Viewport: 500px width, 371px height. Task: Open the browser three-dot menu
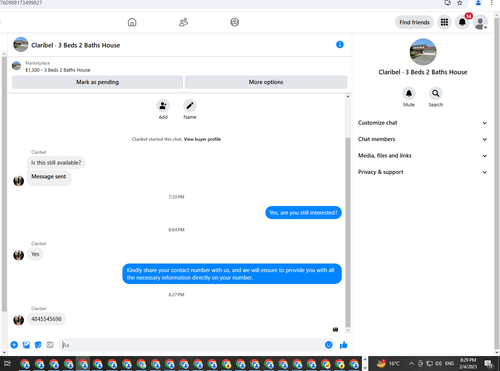coord(492,3)
